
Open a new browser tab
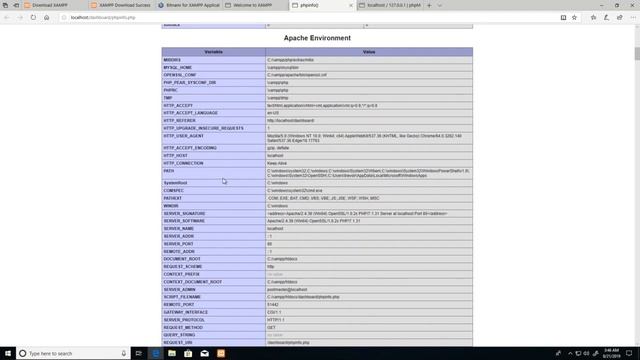[429, 5]
